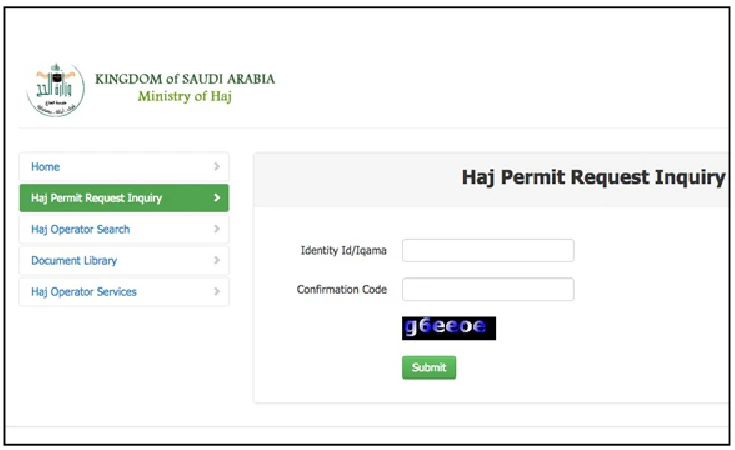Click the Kingdom of Saudi Arabia header text
Screen dimensions: 735x450
(x=185, y=79)
